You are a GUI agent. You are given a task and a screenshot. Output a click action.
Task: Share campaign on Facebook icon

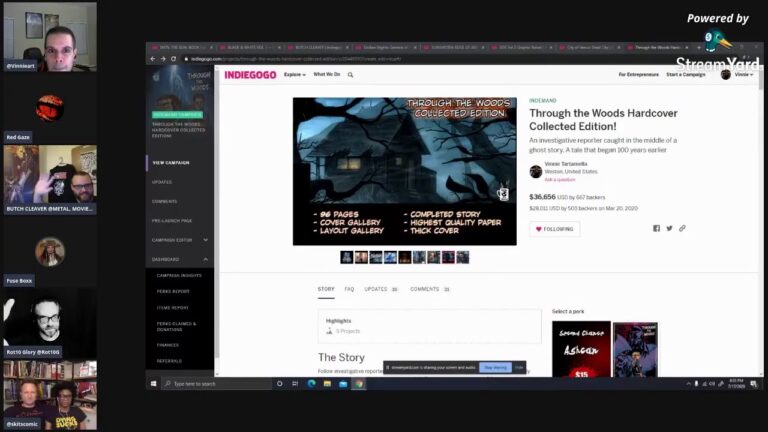(656, 228)
